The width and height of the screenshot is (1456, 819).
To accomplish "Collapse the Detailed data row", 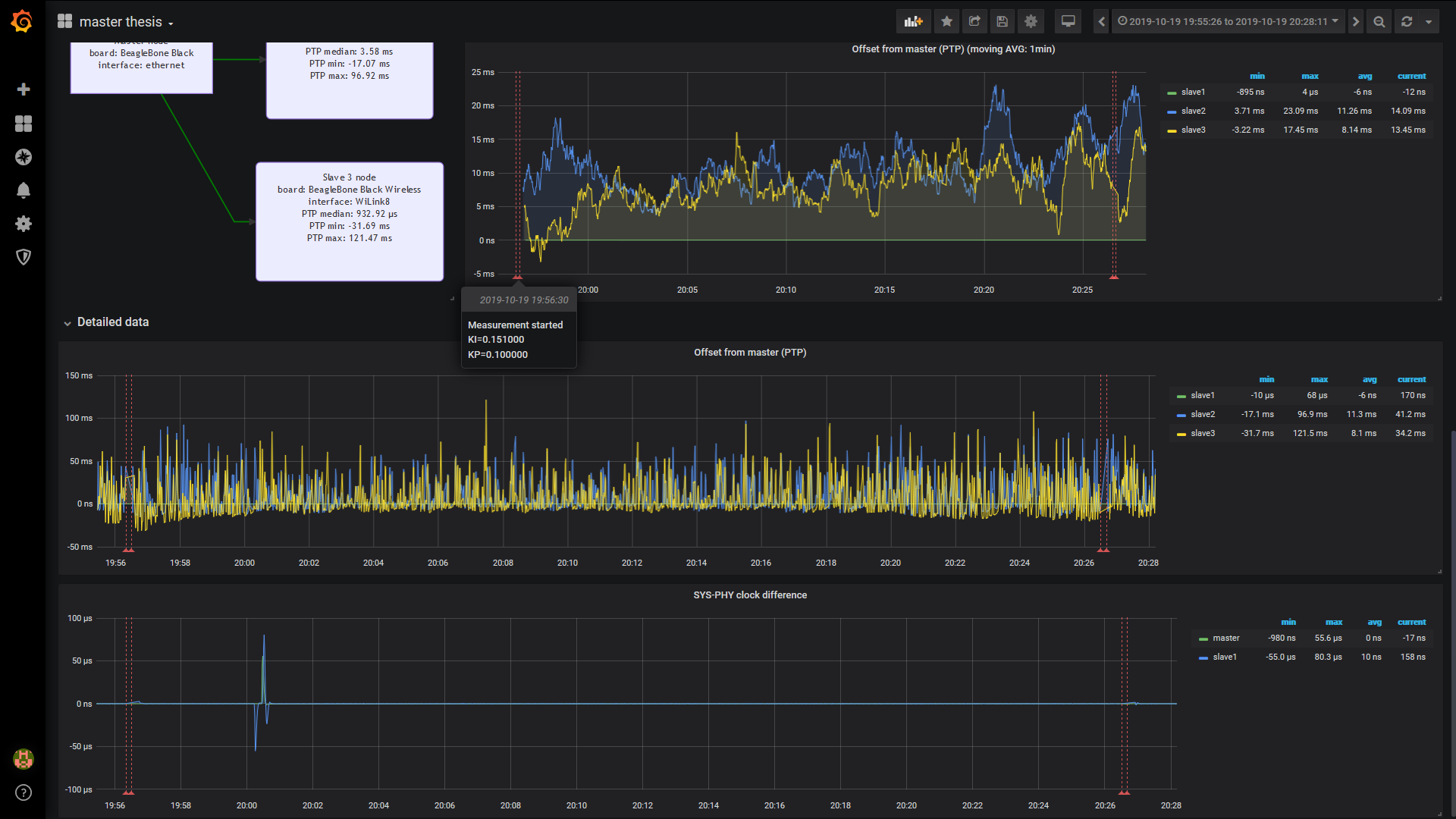I will point(107,322).
